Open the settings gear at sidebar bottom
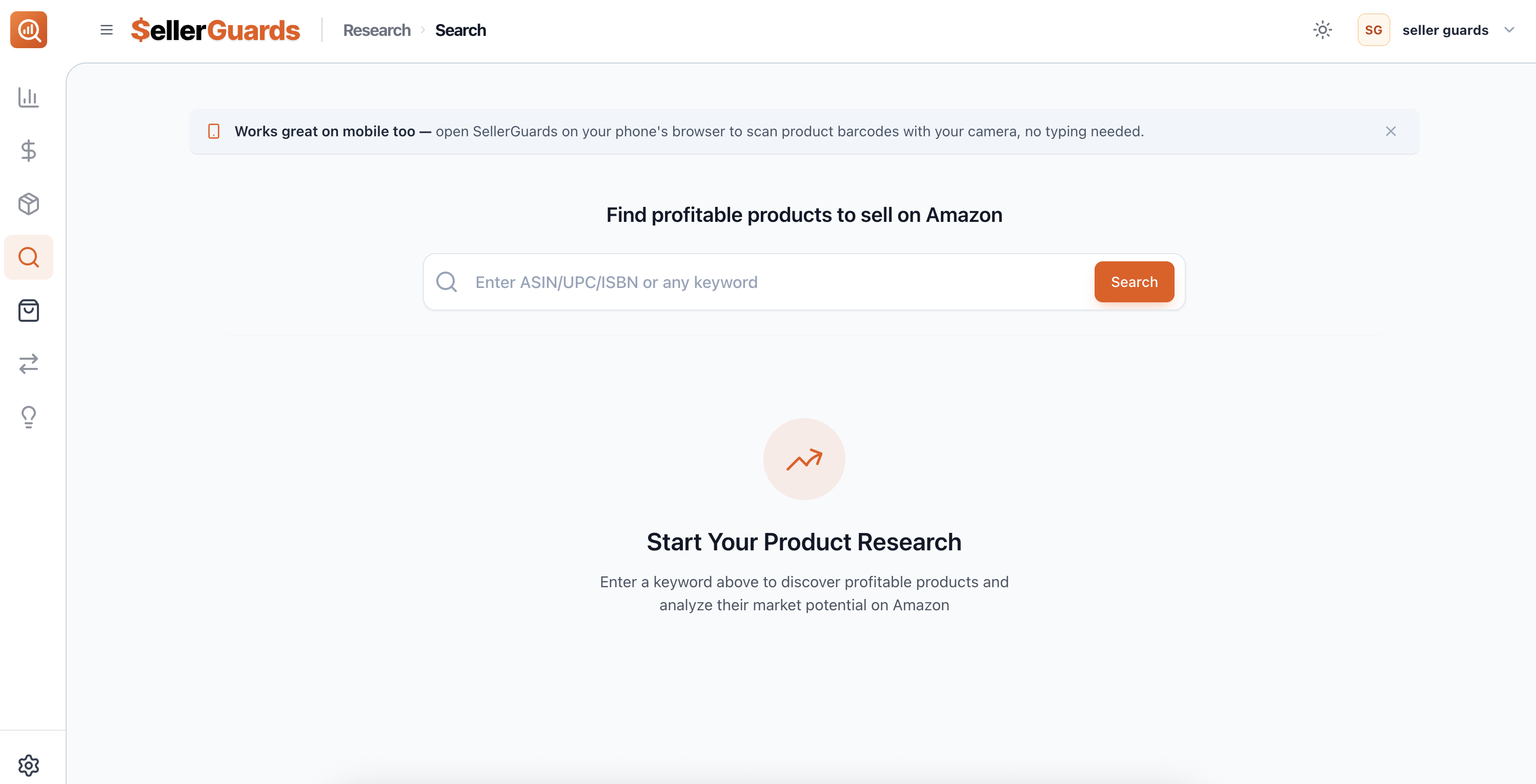 (28, 765)
